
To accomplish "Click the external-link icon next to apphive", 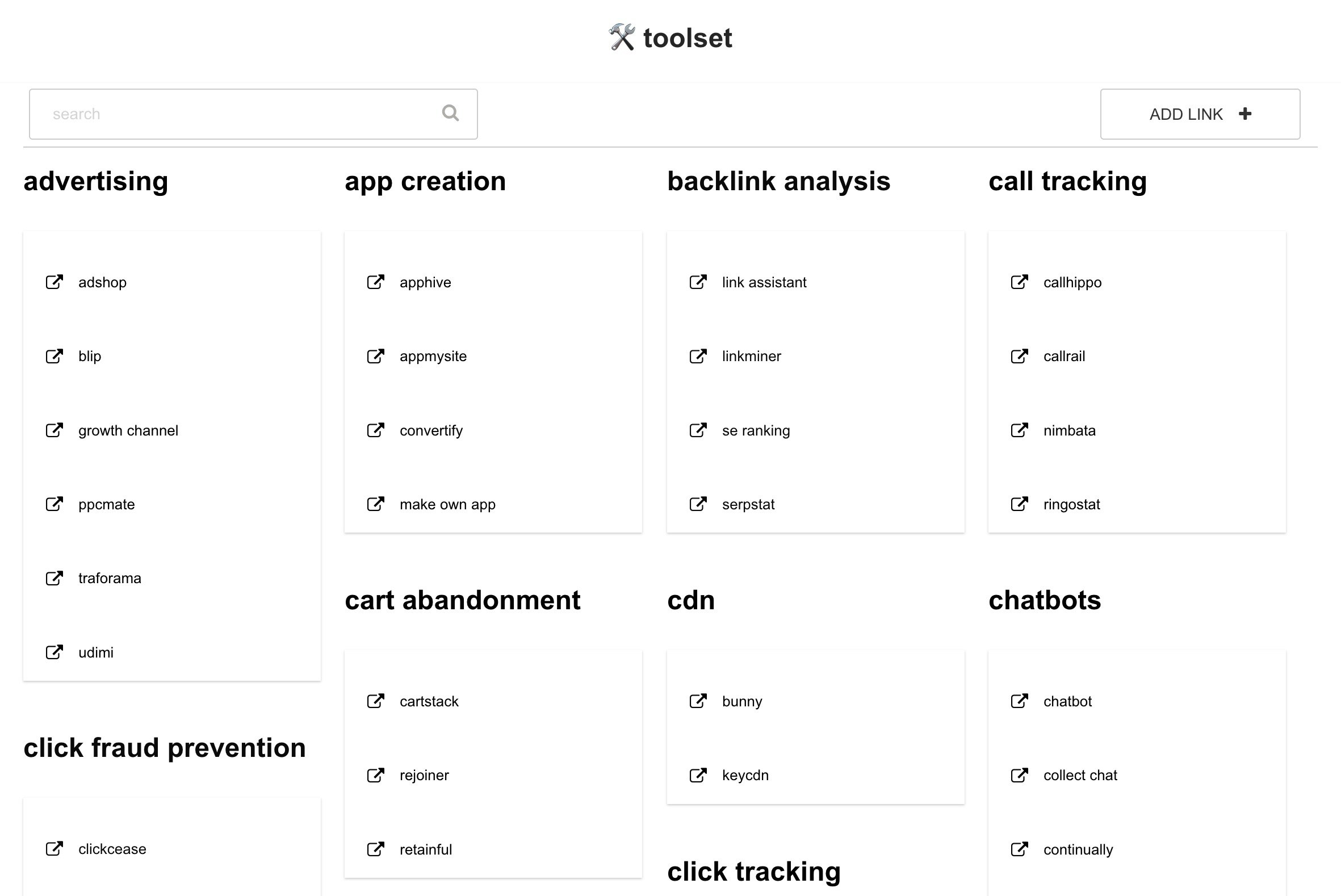I will pos(375,282).
